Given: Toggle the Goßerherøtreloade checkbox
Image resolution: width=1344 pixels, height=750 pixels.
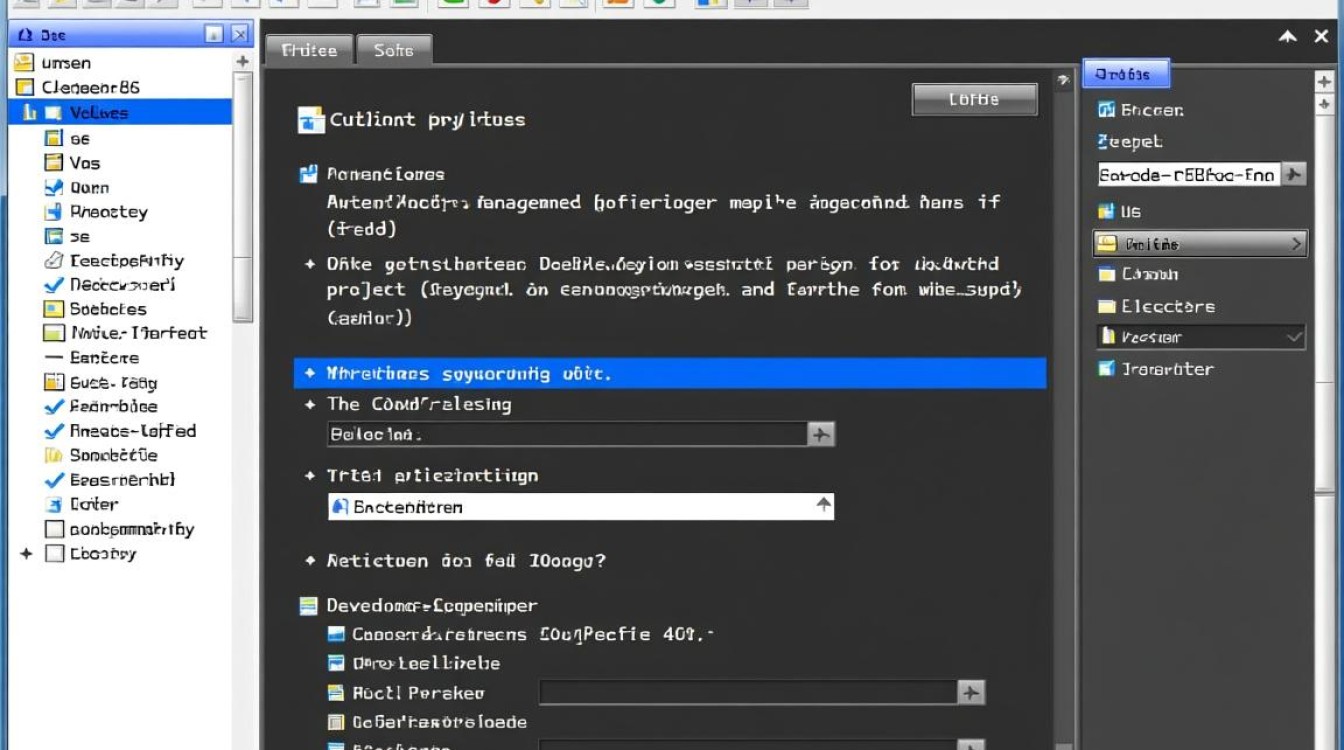Looking at the screenshot, I should (x=336, y=722).
